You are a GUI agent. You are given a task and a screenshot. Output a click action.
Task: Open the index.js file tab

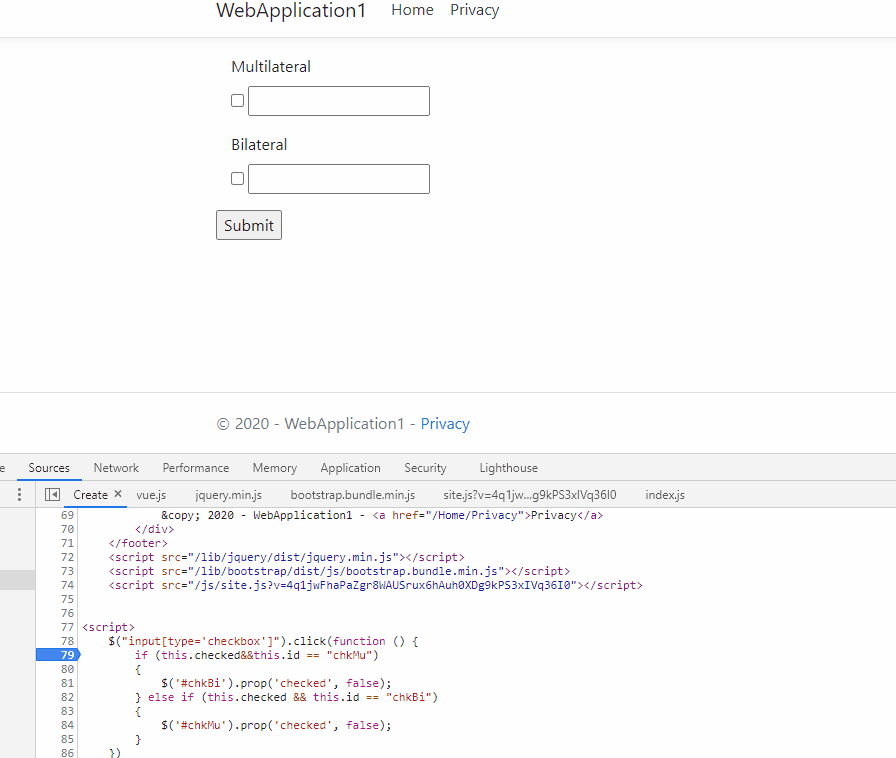pyautogui.click(x=665, y=495)
